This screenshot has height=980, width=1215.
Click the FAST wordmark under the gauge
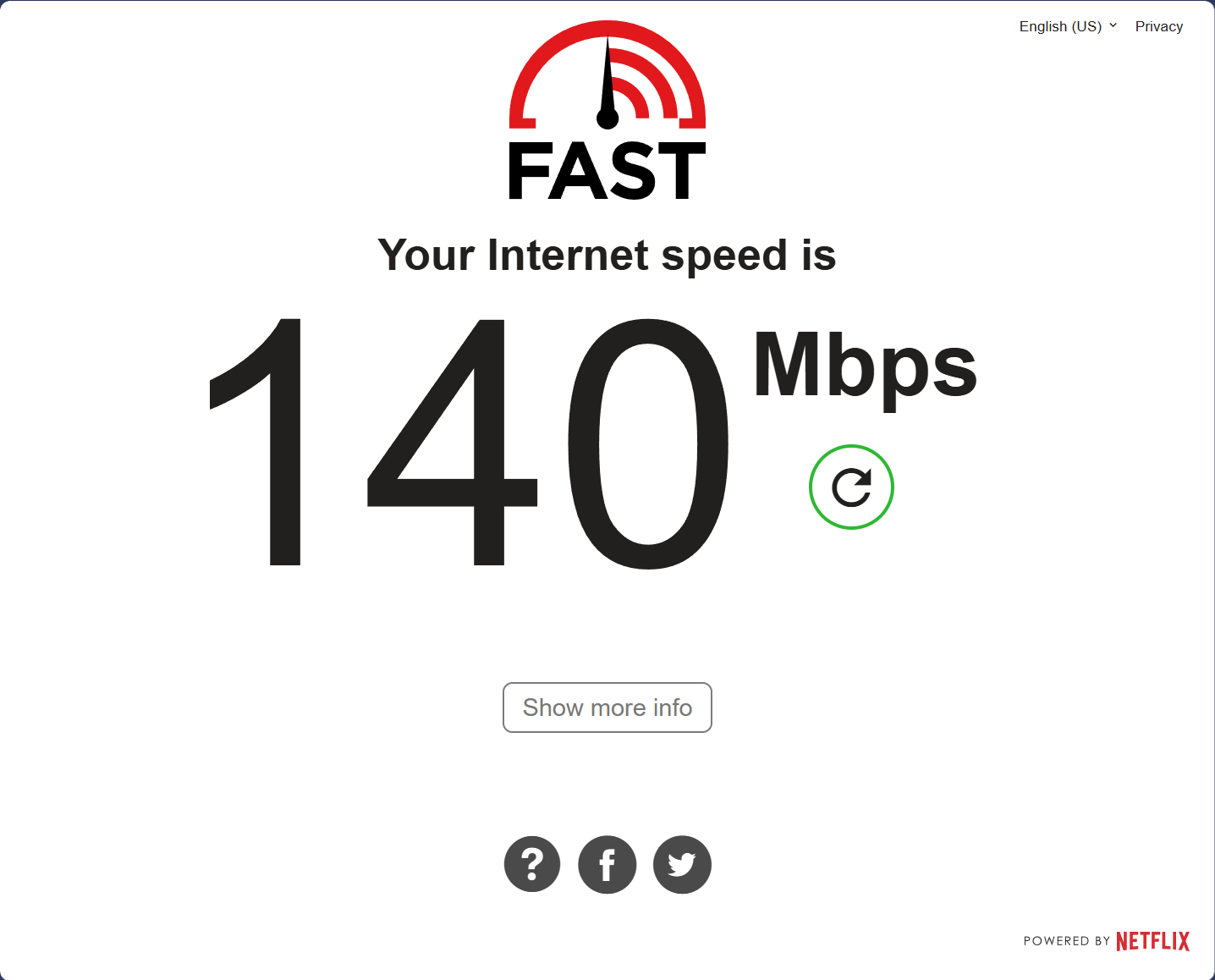[607, 172]
